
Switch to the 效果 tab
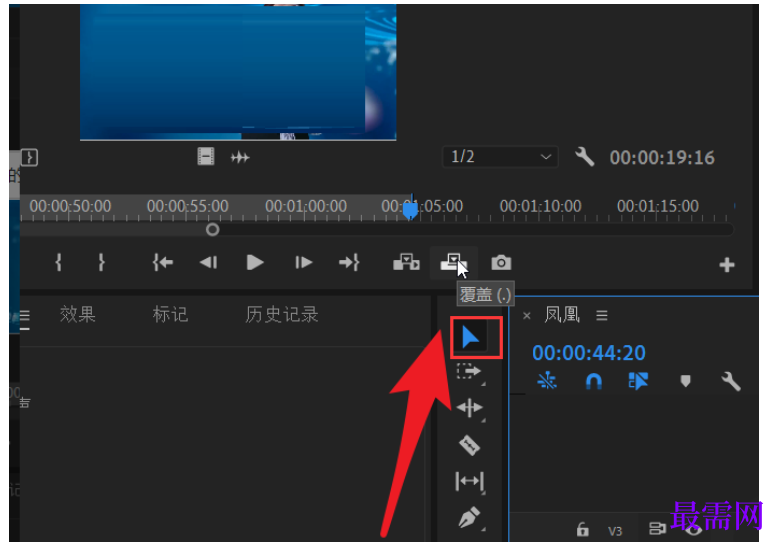click(x=77, y=315)
